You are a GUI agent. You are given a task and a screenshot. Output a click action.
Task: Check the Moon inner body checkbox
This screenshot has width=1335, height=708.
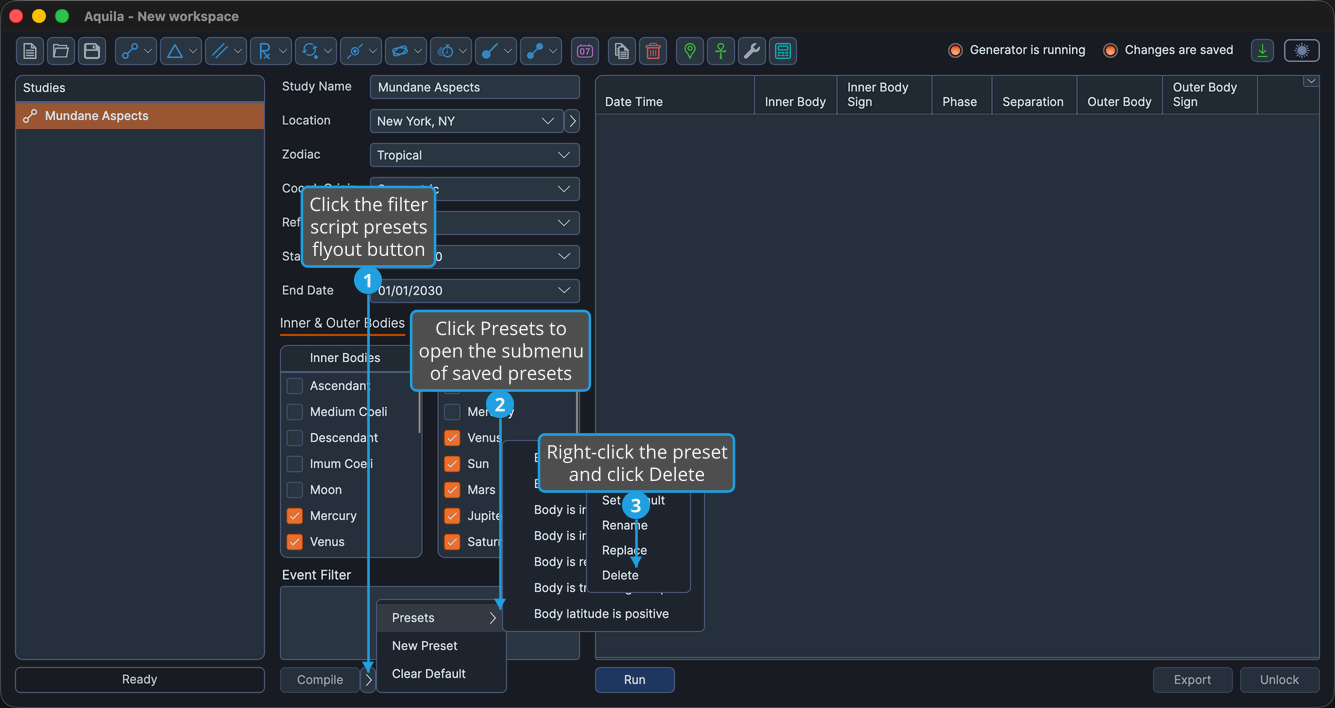pyautogui.click(x=294, y=490)
